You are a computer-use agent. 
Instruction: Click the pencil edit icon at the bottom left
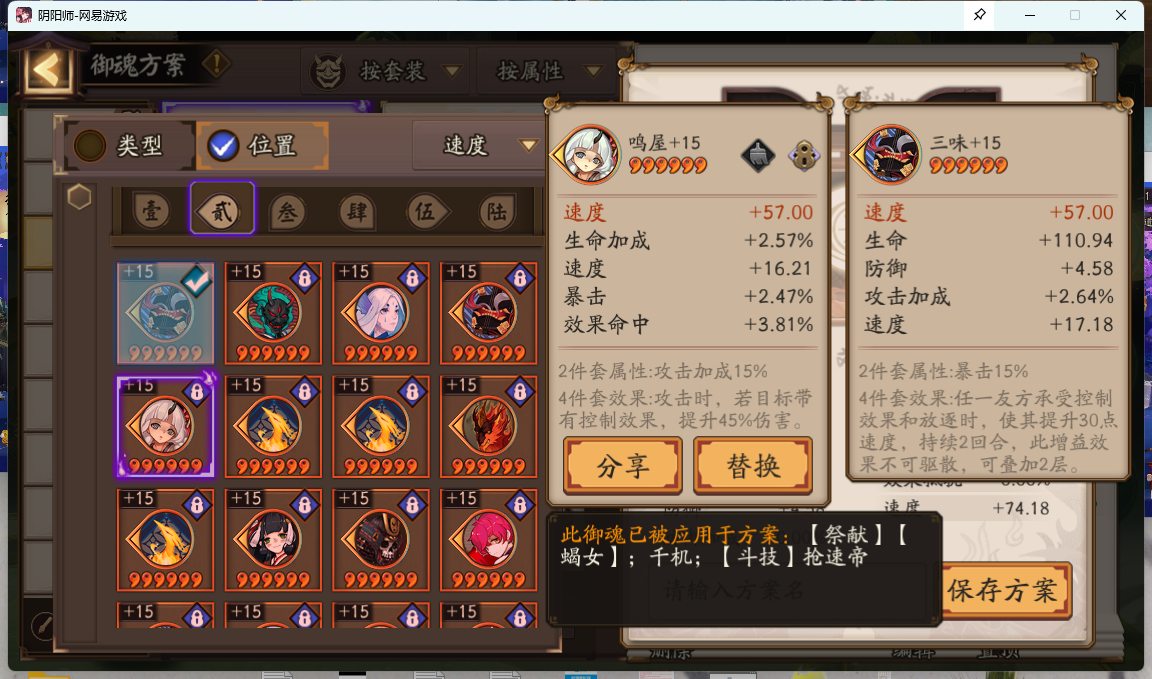pos(42,626)
